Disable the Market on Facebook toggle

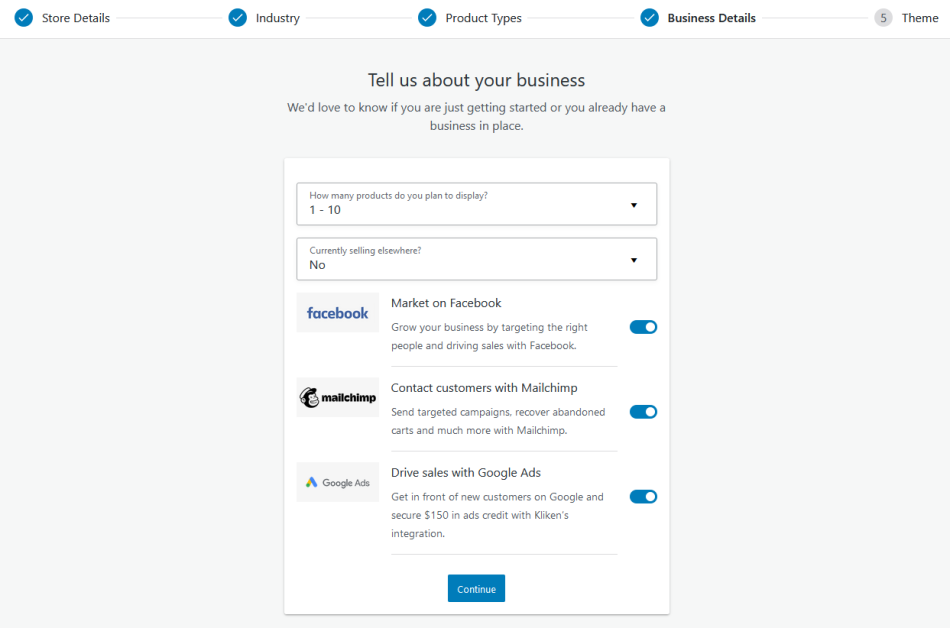[x=643, y=327]
